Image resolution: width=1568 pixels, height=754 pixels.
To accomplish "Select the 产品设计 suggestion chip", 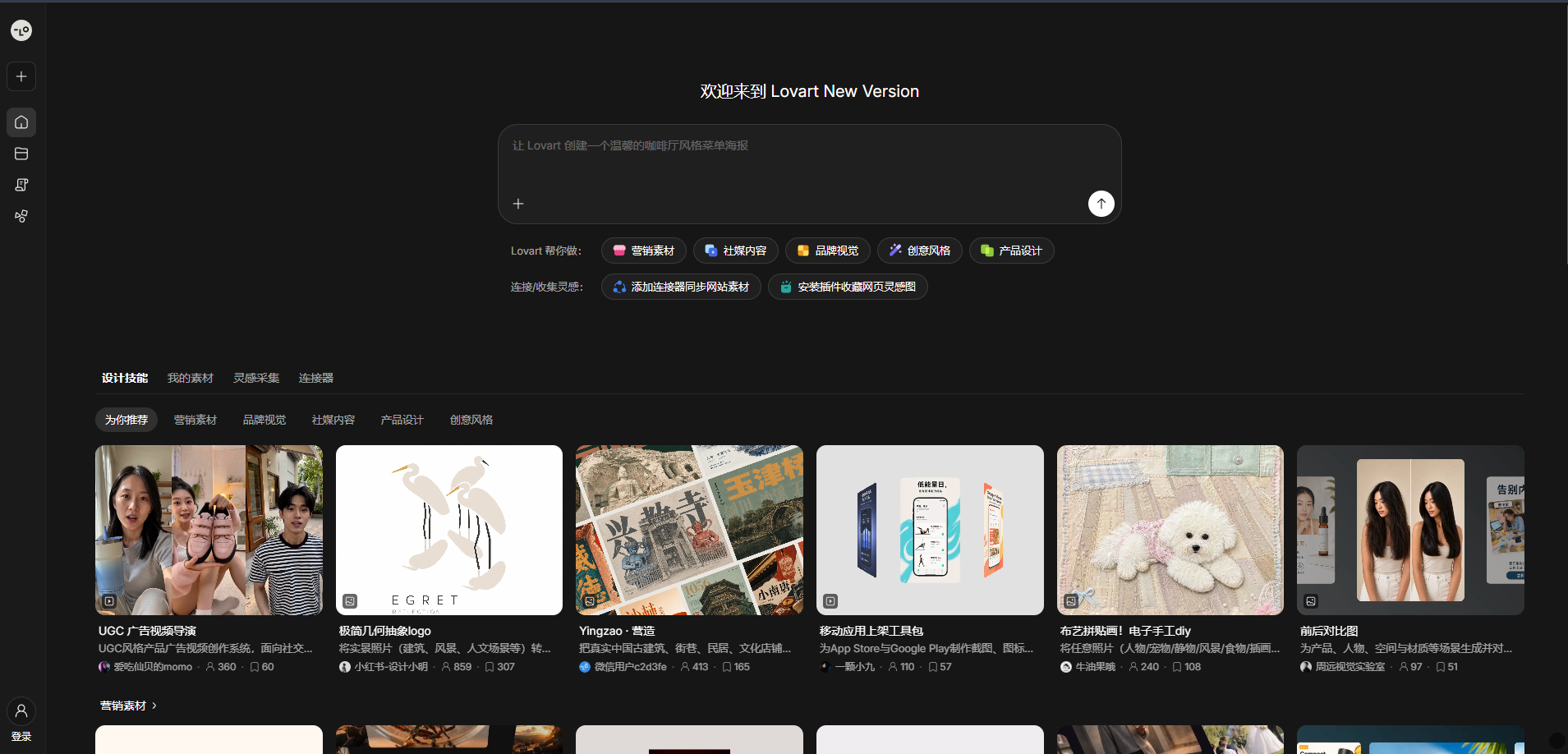I will [1012, 251].
